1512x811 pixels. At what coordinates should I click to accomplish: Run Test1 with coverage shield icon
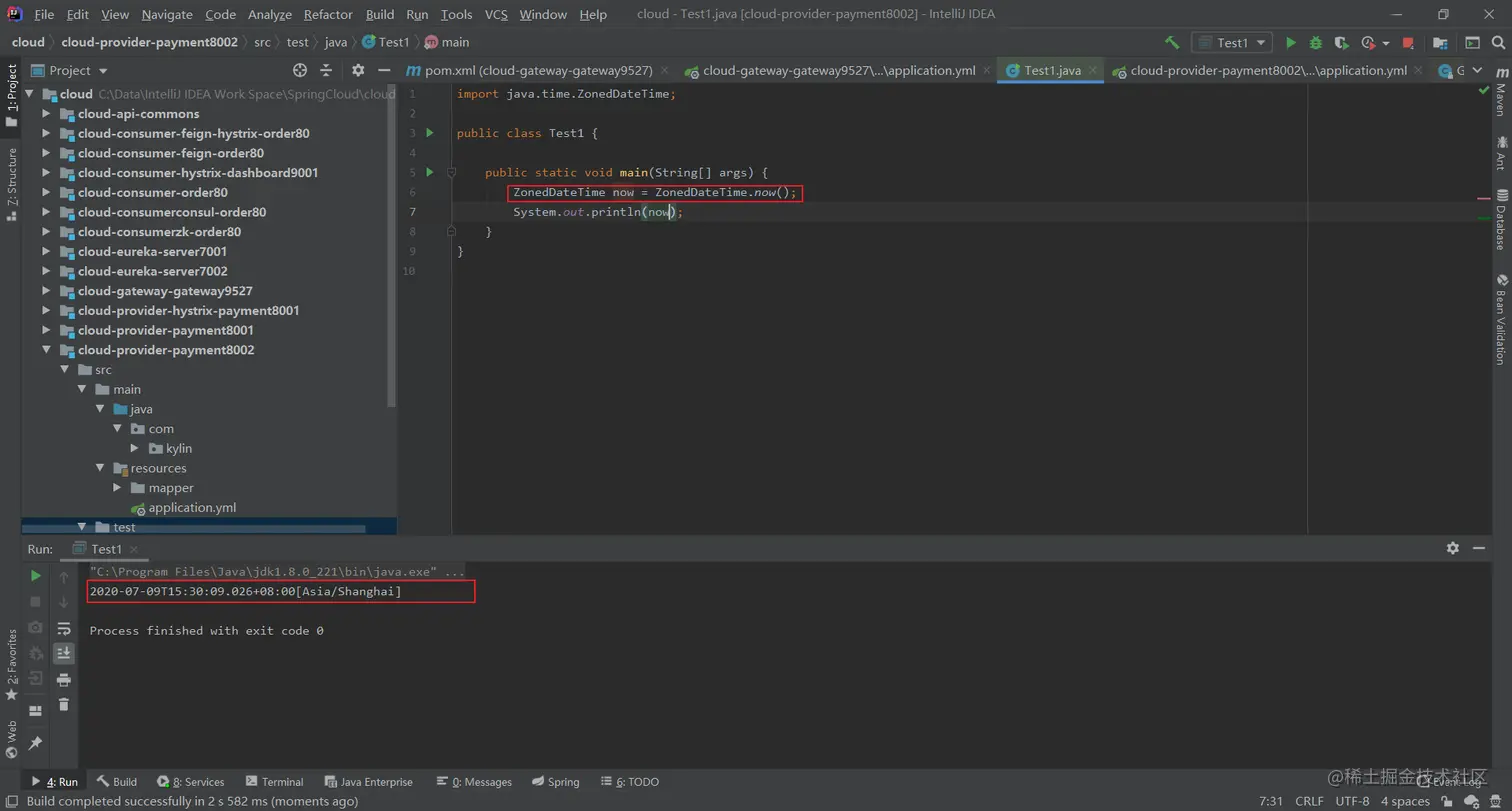pyautogui.click(x=1343, y=43)
